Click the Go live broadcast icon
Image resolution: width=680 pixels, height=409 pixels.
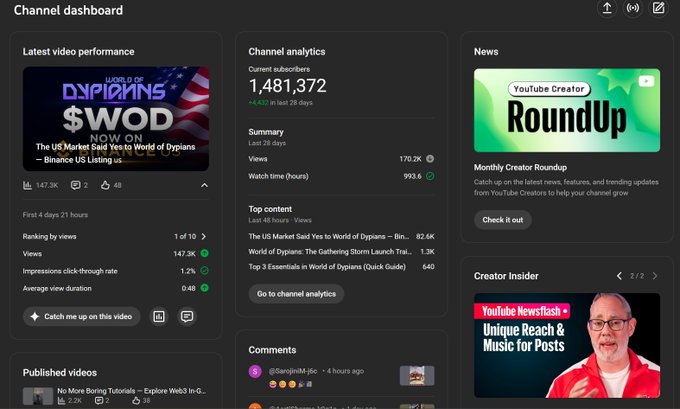(x=633, y=8)
